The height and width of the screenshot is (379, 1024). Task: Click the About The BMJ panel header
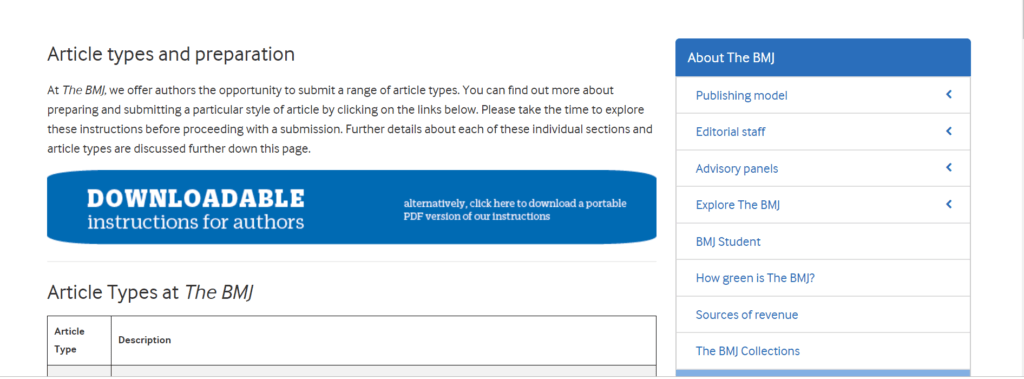pos(823,58)
